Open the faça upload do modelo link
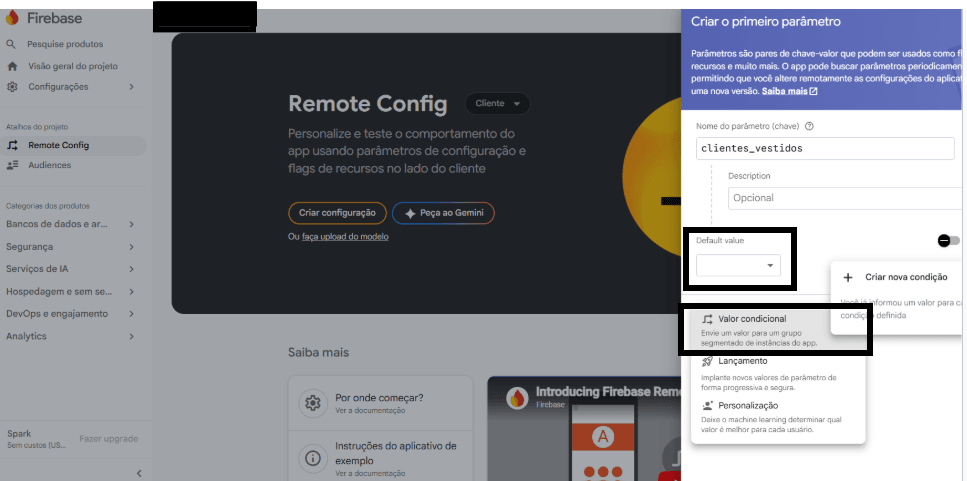Image resolution: width=967 pixels, height=481 pixels. [345, 237]
